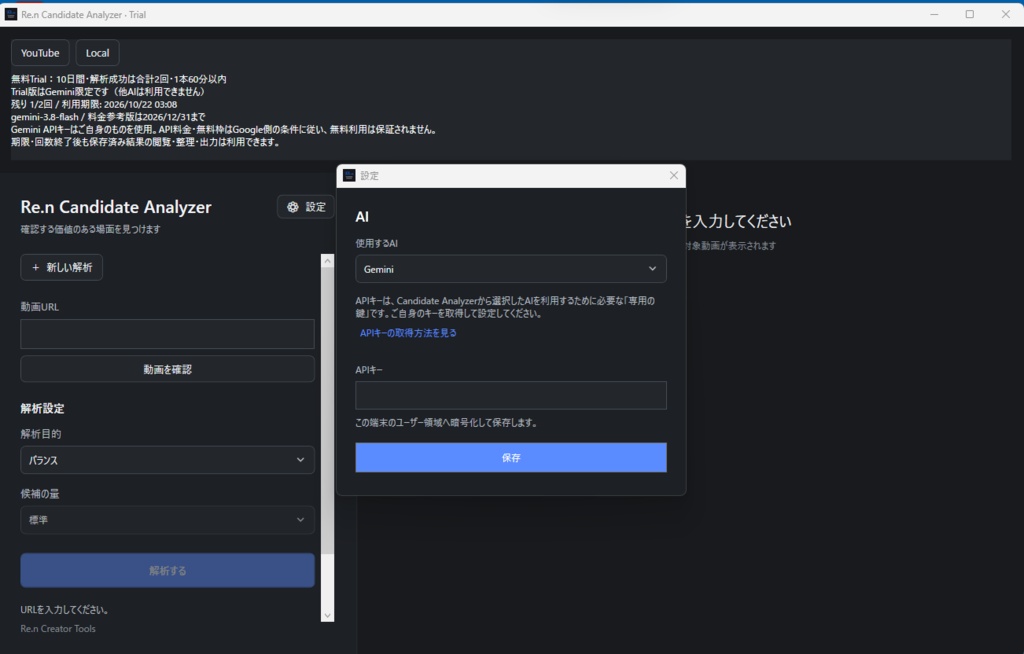The width and height of the screenshot is (1024, 654).
Task: Minimize the Re.n Candidate Analyzer window
Action: (x=935, y=14)
